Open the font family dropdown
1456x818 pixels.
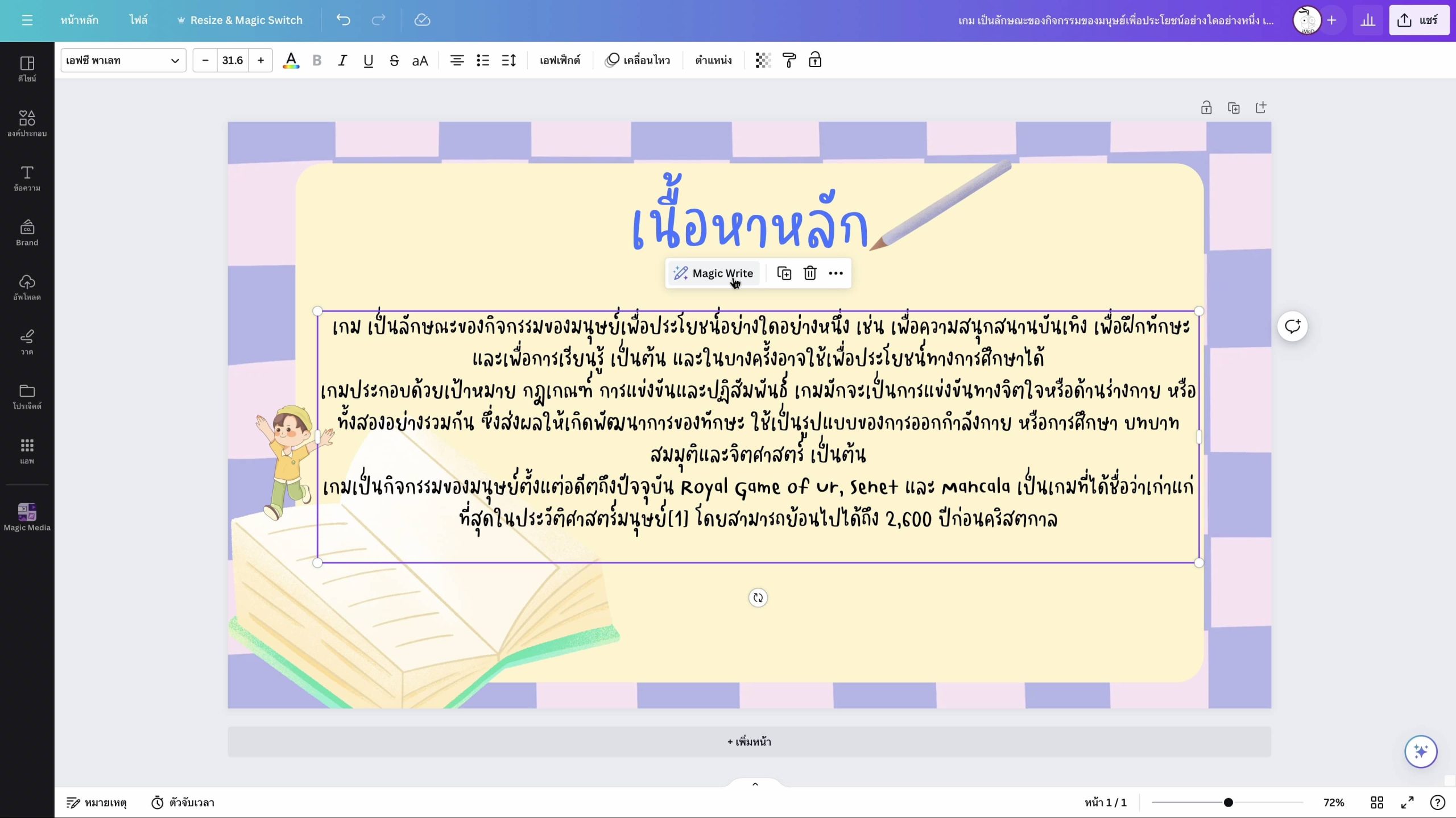pos(123,60)
